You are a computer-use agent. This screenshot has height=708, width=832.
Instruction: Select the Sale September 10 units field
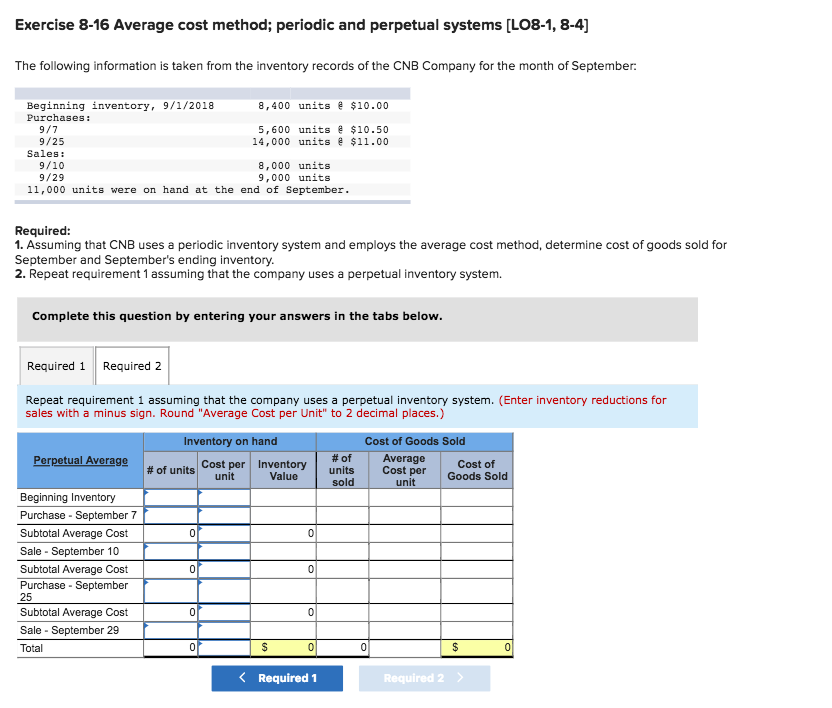170,551
